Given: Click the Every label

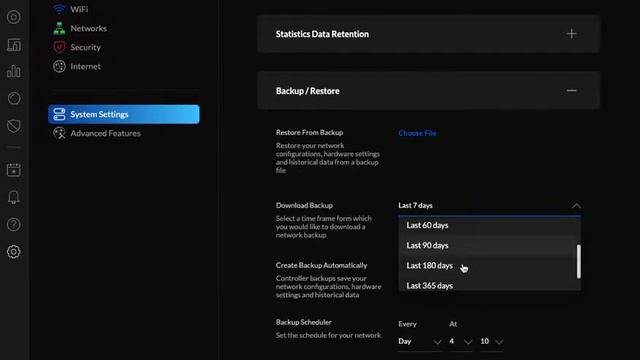Looking at the screenshot, I should 407,324.
